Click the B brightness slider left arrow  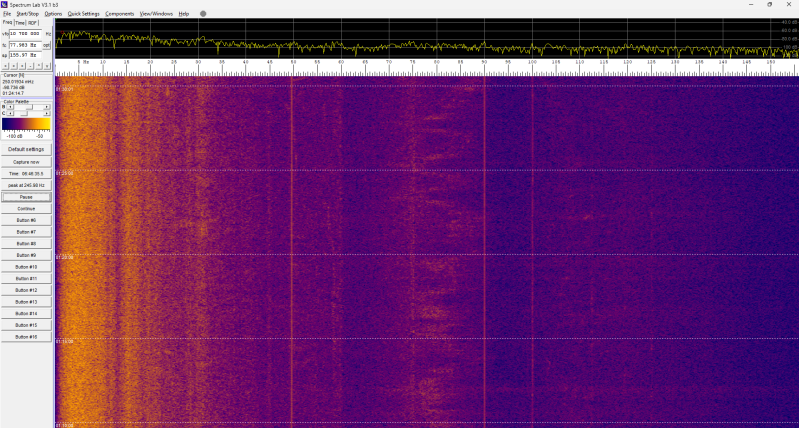(10, 107)
